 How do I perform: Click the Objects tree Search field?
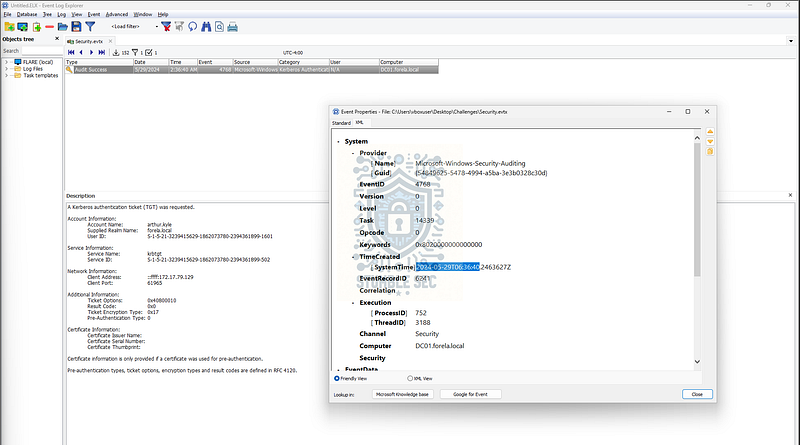(x=42, y=51)
